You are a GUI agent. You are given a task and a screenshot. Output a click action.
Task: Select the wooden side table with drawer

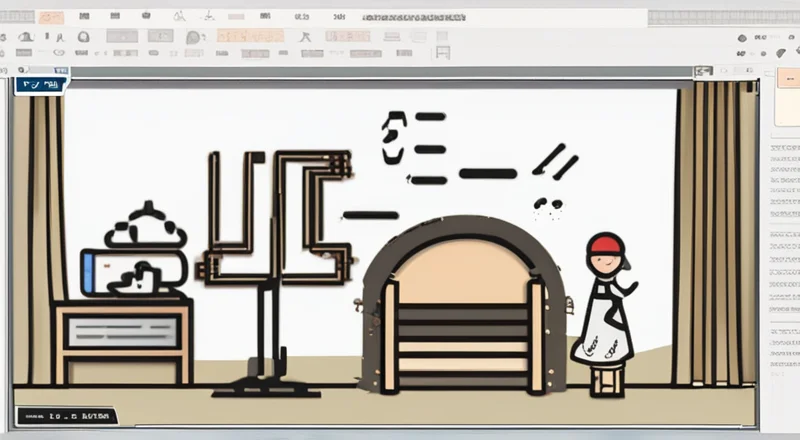coord(124,340)
